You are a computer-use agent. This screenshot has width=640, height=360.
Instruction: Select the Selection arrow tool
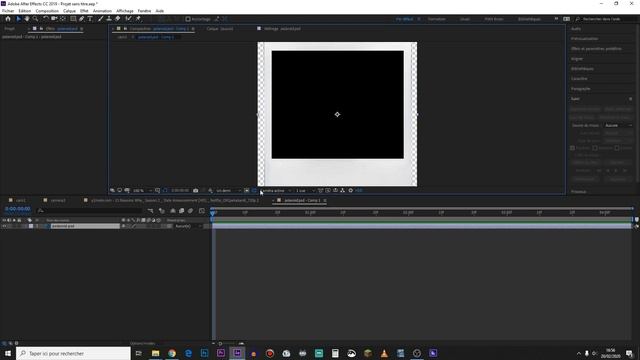coord(18,19)
